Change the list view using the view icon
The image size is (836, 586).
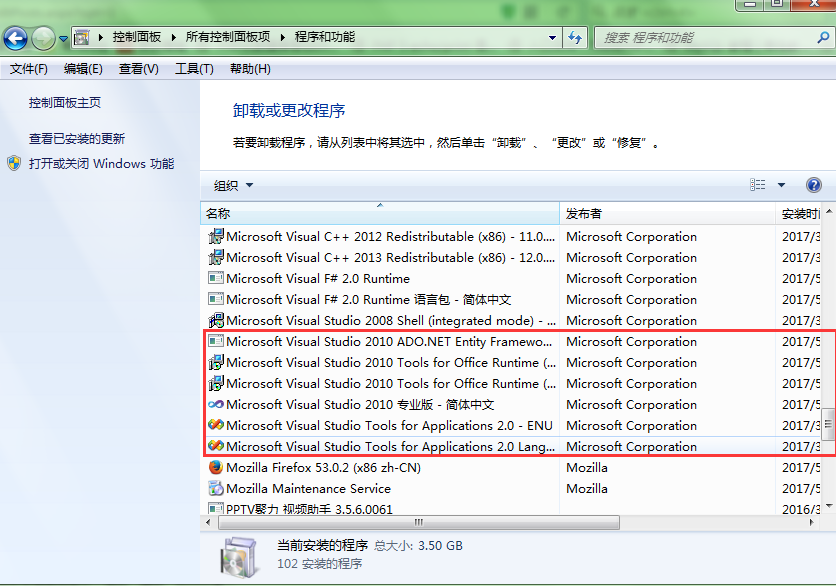coord(758,185)
